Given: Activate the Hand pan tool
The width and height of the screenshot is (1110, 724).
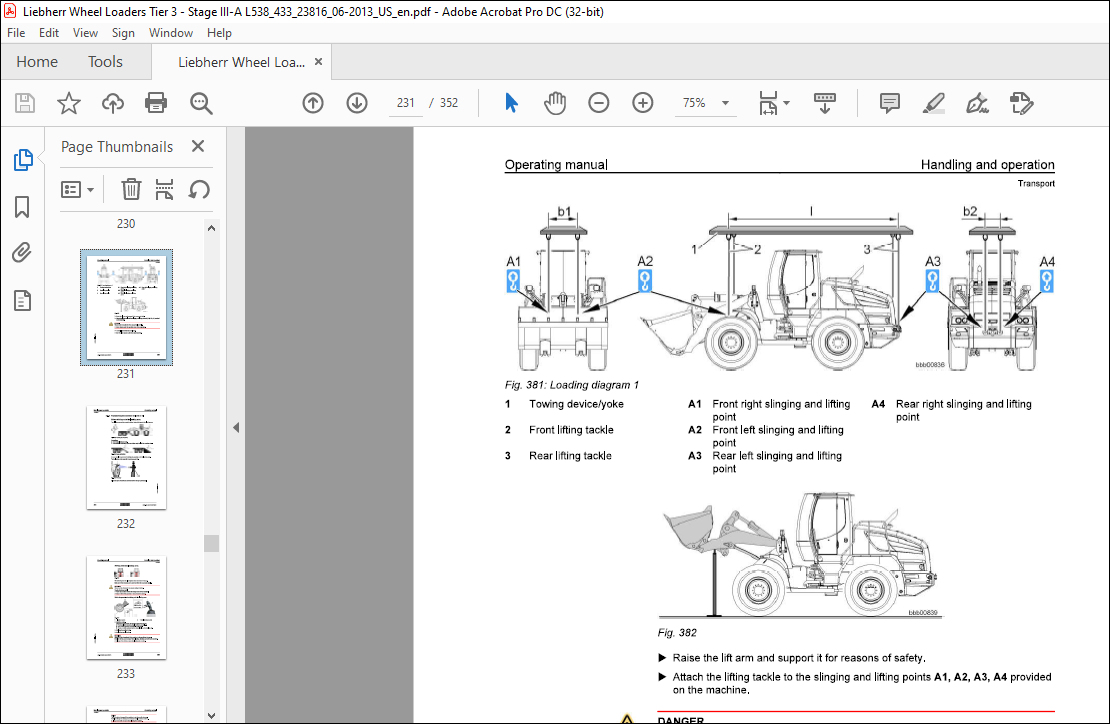Looking at the screenshot, I should [555, 103].
